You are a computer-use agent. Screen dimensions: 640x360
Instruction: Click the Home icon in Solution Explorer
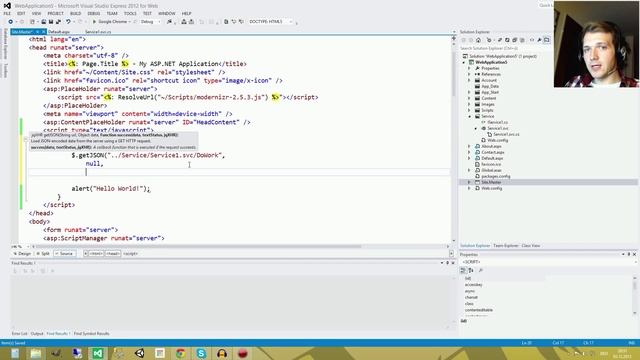pyautogui.click(x=478, y=40)
